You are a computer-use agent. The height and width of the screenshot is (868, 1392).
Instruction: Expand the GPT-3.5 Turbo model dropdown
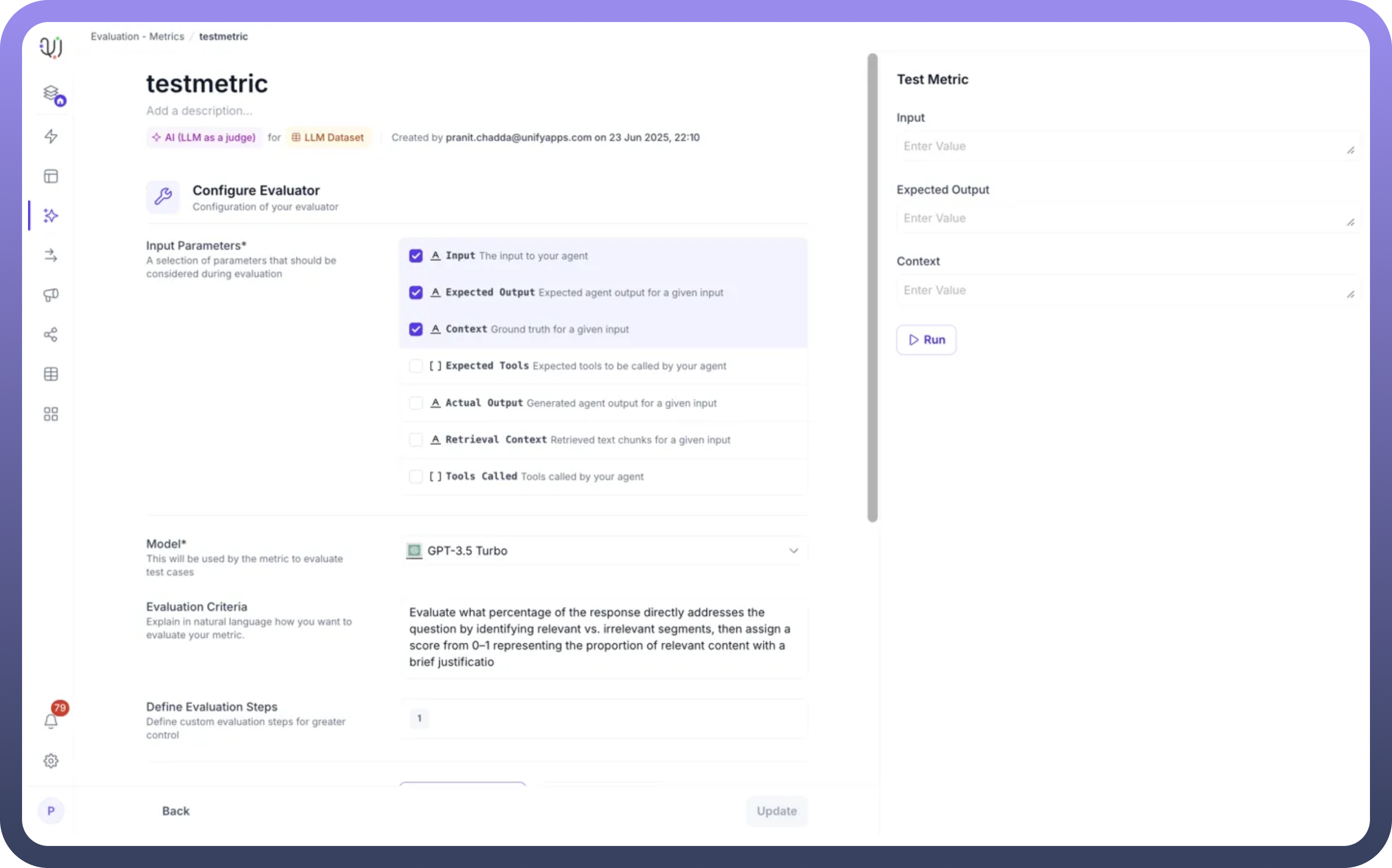coord(603,551)
